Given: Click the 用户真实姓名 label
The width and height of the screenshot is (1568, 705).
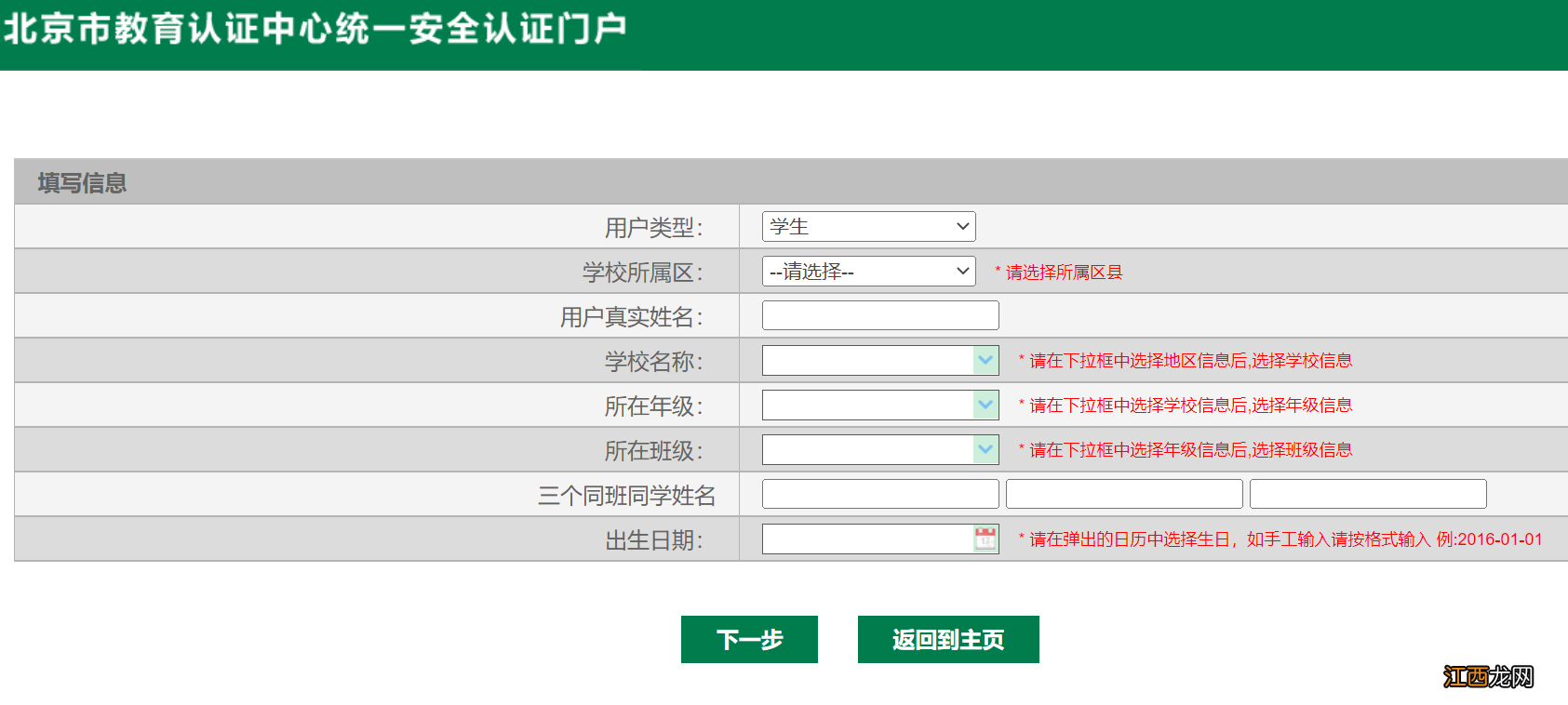Looking at the screenshot, I should (632, 316).
